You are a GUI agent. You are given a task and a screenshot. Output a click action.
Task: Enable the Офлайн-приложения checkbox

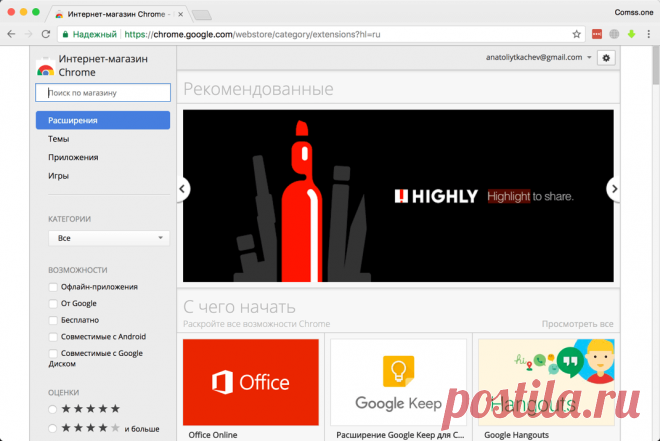tap(53, 287)
